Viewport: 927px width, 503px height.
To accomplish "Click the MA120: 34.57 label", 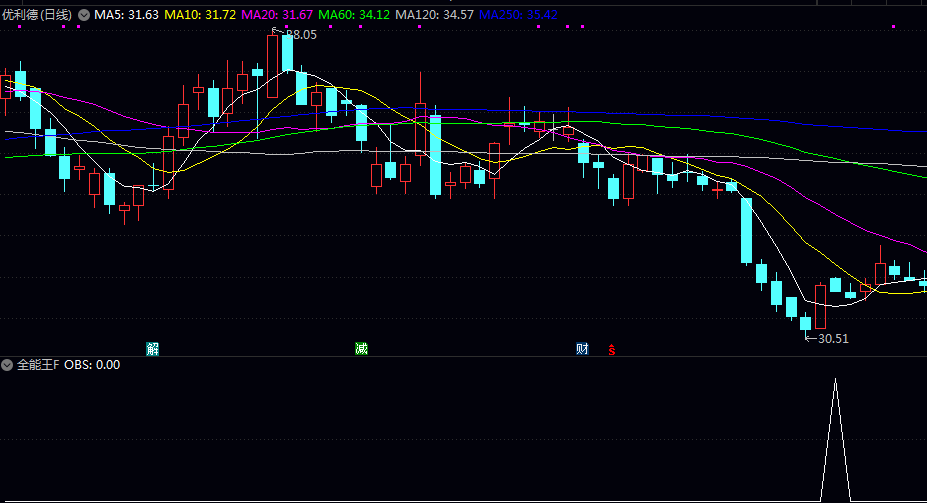I will pyautogui.click(x=435, y=15).
